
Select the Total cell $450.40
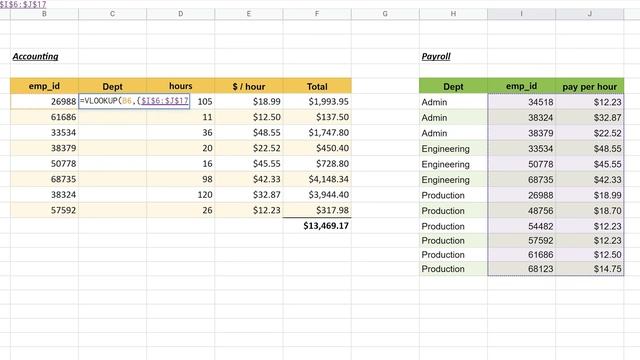pyautogui.click(x=317, y=148)
